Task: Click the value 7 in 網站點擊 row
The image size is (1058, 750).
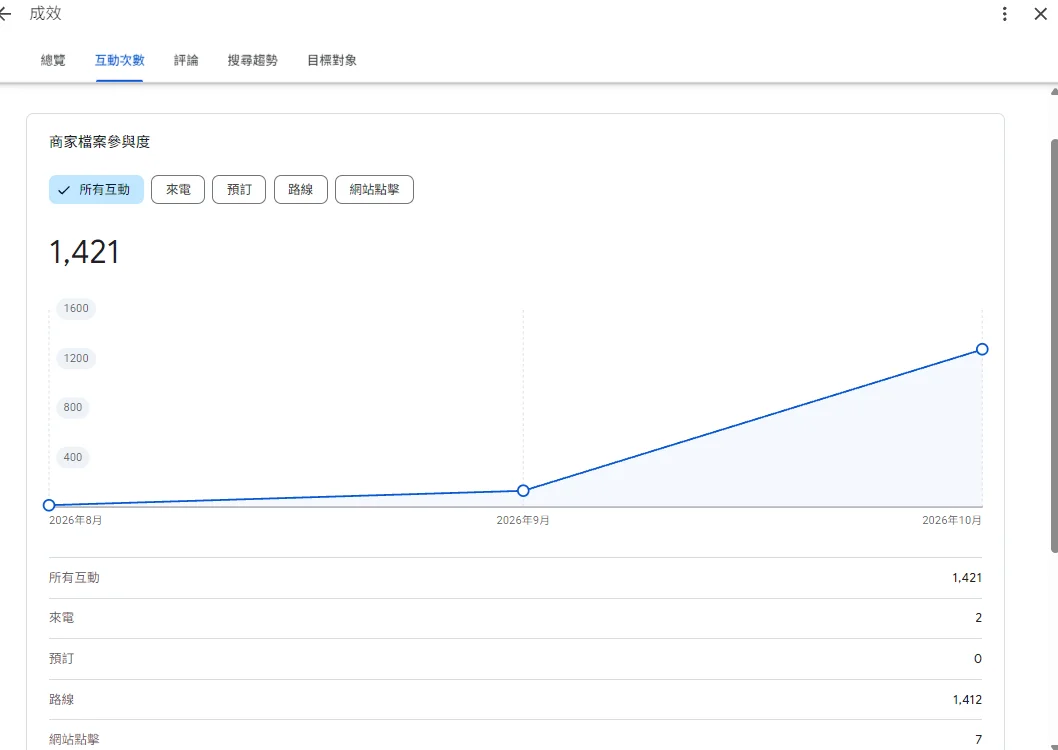Action: click(x=978, y=739)
